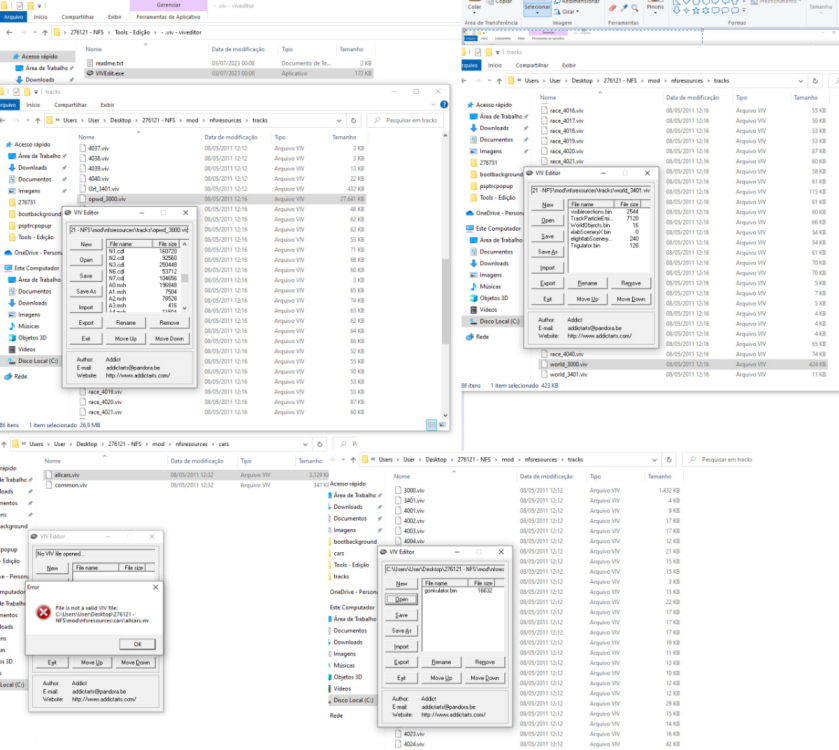This screenshot has height=750, width=839.
Task: Select the Magnifier tool in Paint
Action: tap(634, 7)
